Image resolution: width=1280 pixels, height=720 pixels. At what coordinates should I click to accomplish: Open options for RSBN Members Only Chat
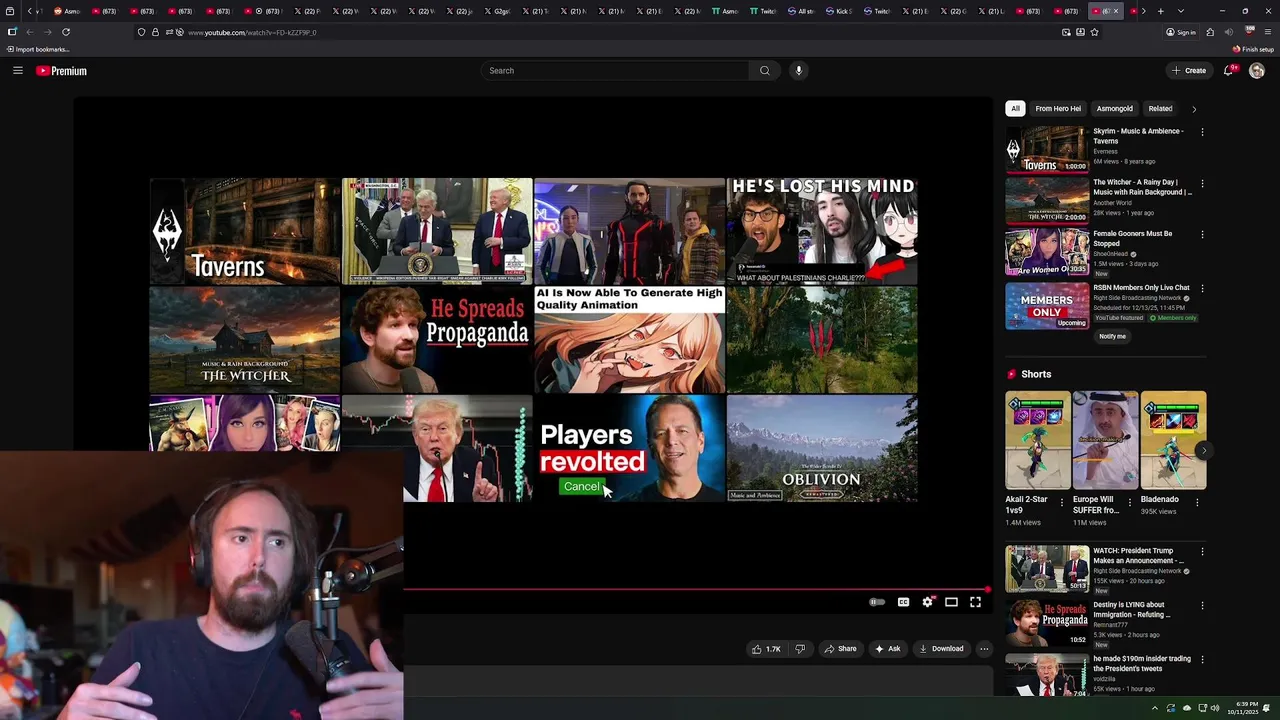pyautogui.click(x=1202, y=288)
